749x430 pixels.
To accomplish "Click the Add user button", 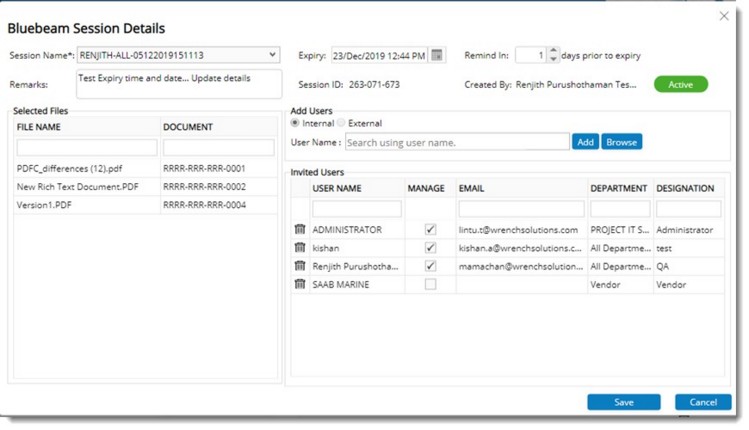I will (x=585, y=142).
